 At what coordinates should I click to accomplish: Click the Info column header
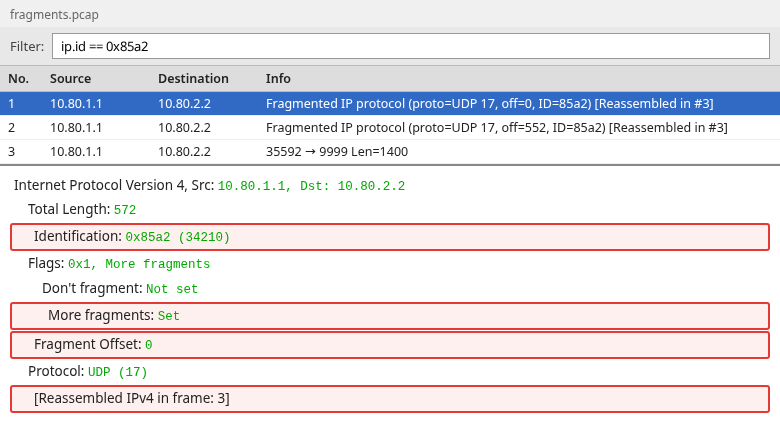tap(278, 79)
